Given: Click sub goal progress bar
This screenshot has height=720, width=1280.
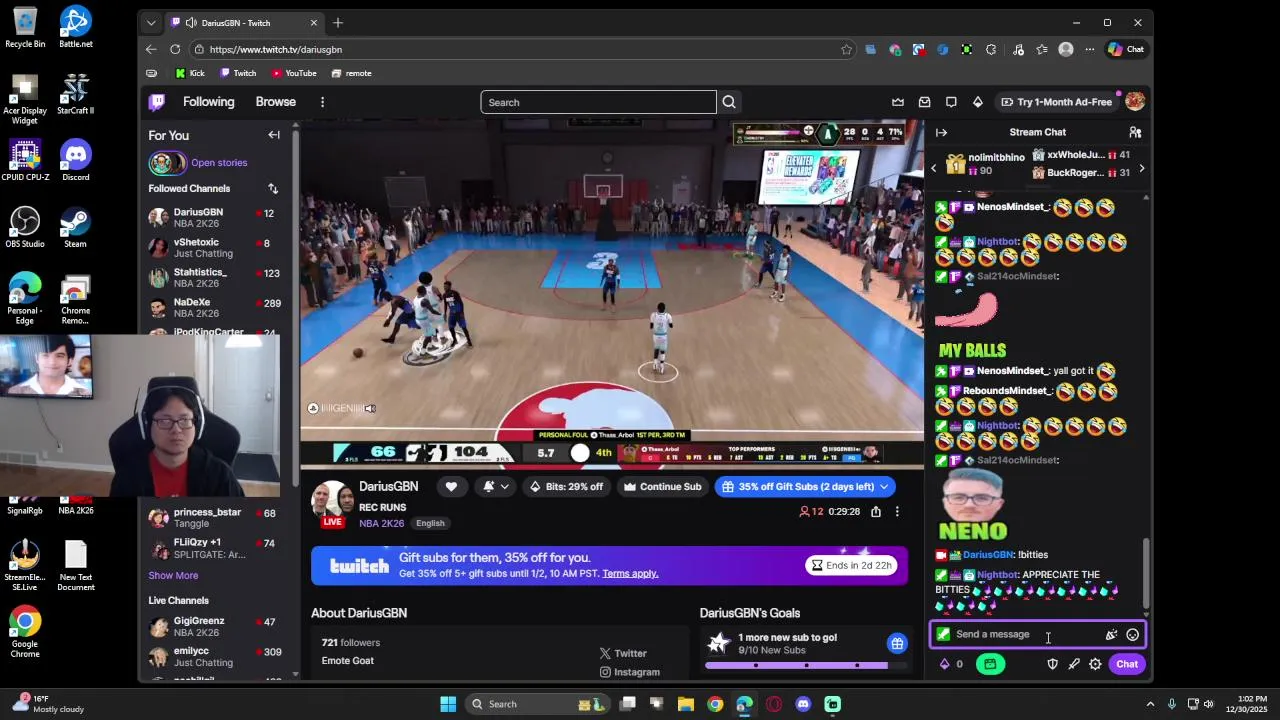Looking at the screenshot, I should tap(804, 665).
